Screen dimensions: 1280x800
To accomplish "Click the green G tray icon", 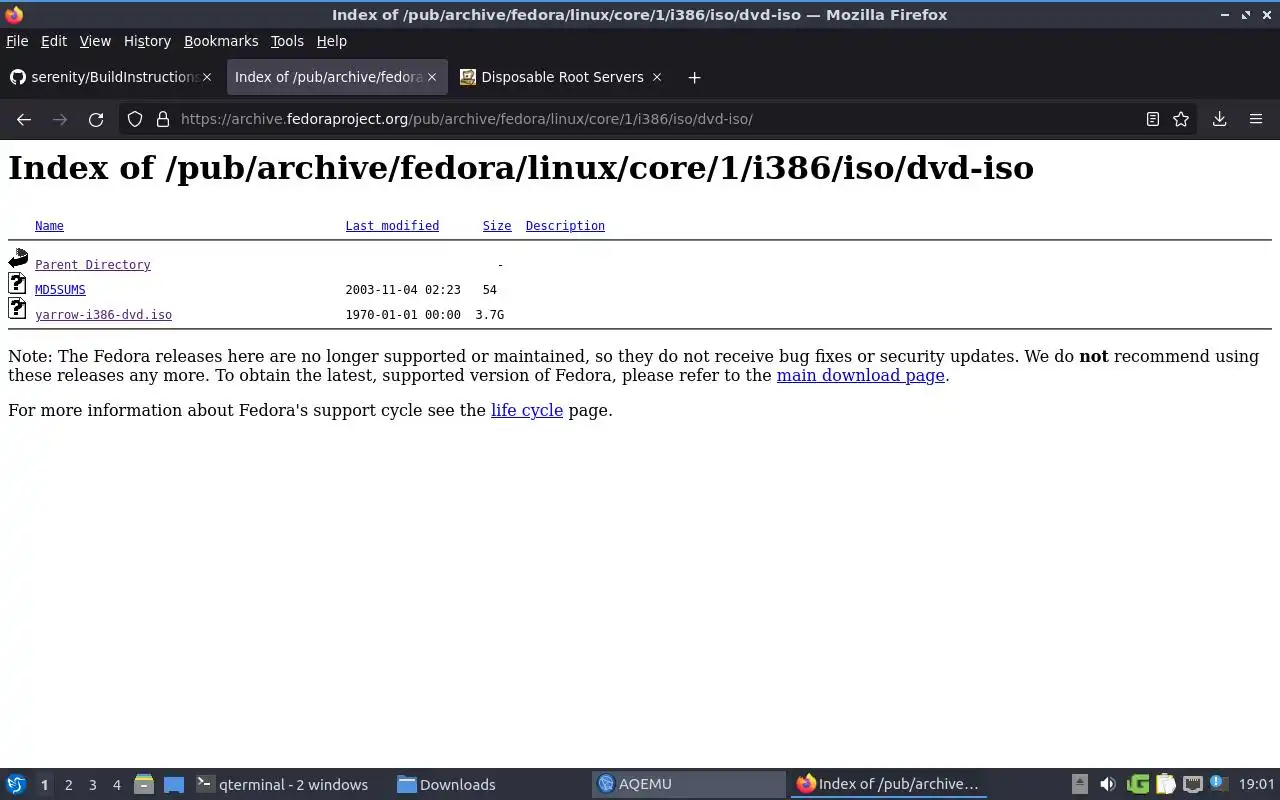I will tap(1137, 784).
